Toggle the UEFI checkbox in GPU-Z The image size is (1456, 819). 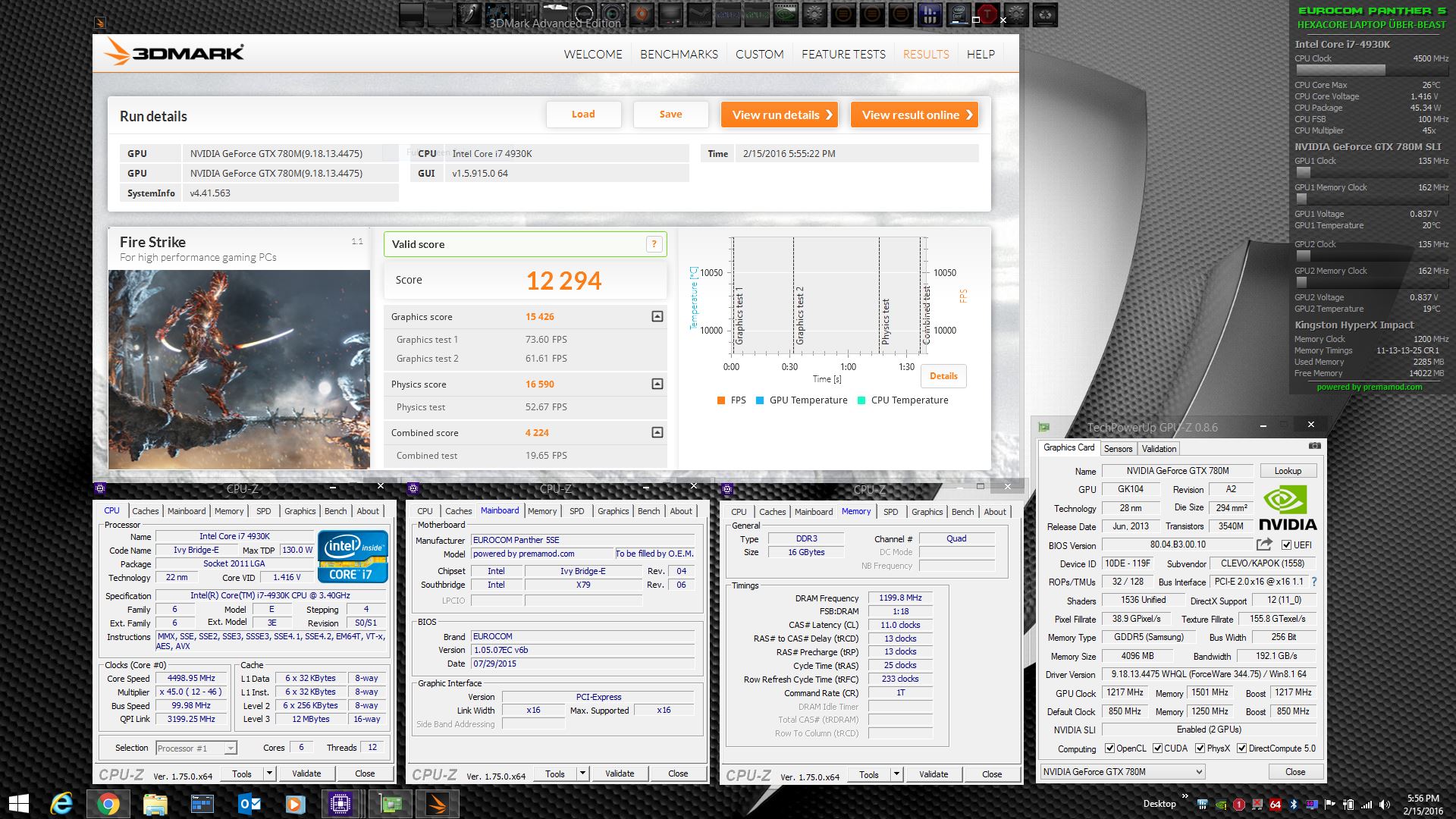(1286, 545)
